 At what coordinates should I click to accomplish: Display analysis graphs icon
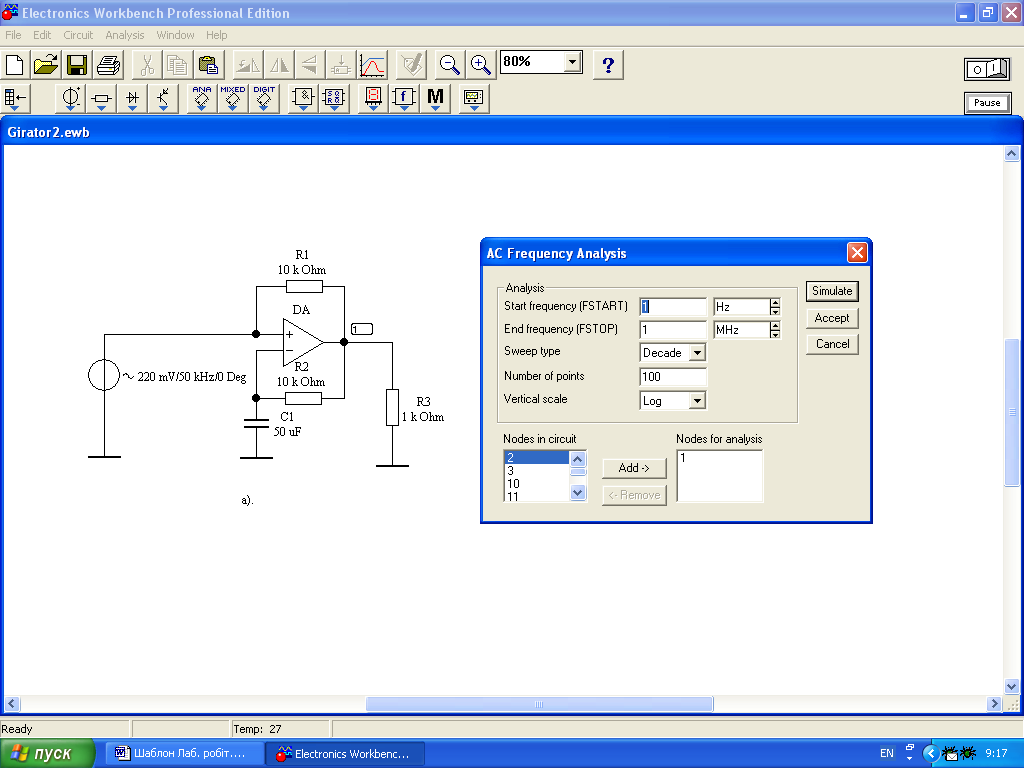(x=372, y=65)
